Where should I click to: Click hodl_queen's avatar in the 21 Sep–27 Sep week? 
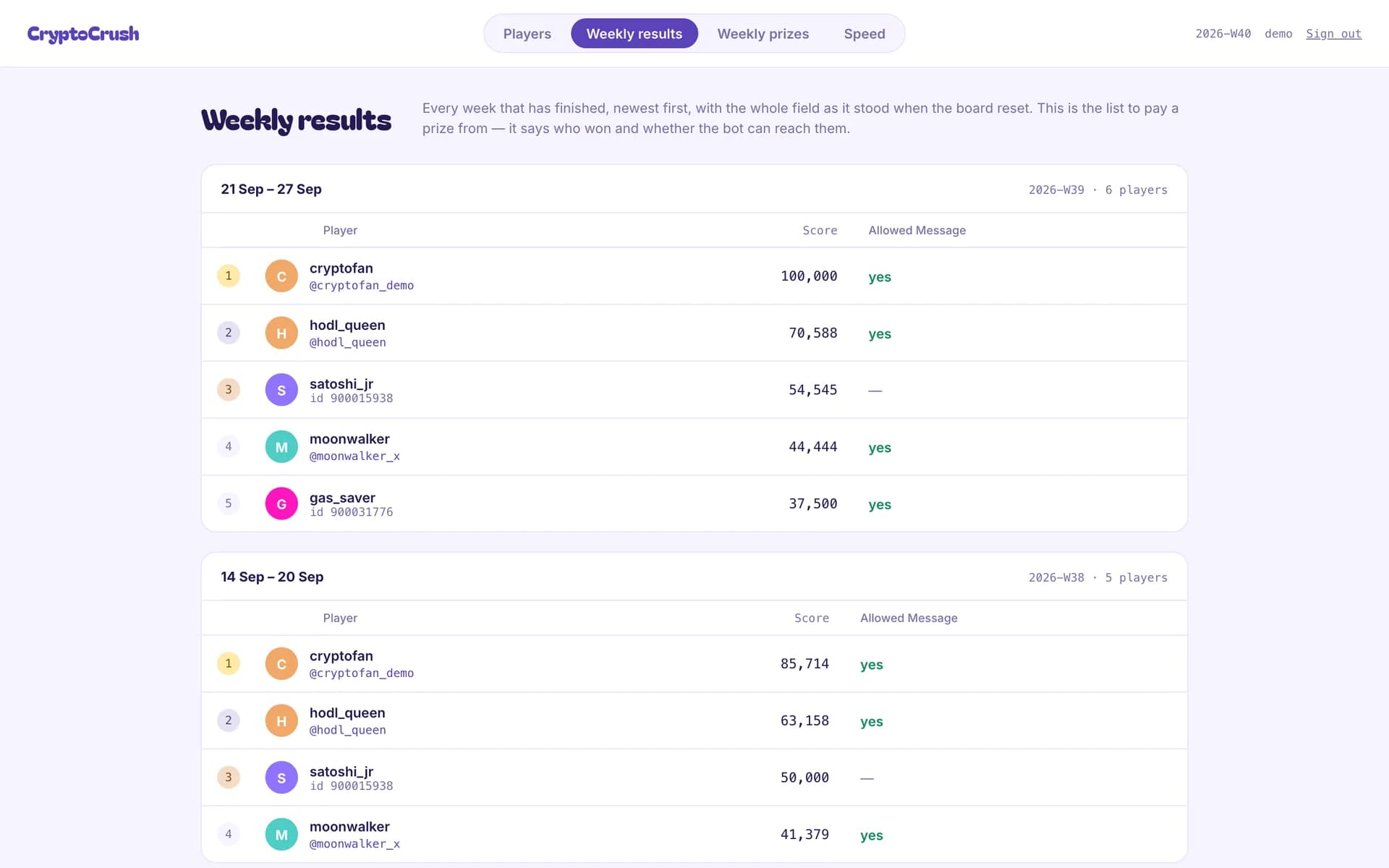(281, 333)
